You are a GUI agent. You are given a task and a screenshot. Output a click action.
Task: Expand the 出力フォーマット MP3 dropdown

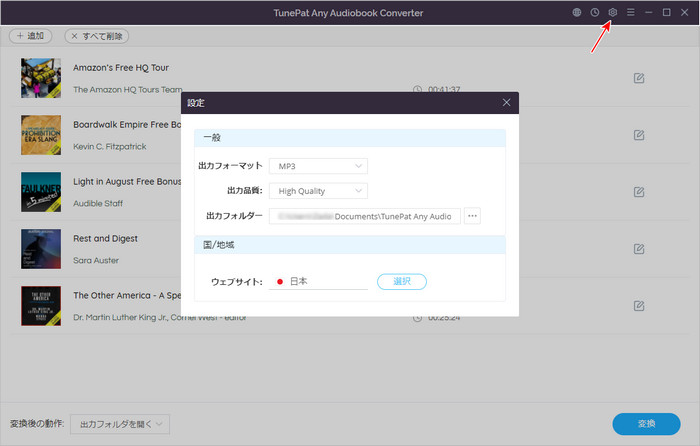318,166
